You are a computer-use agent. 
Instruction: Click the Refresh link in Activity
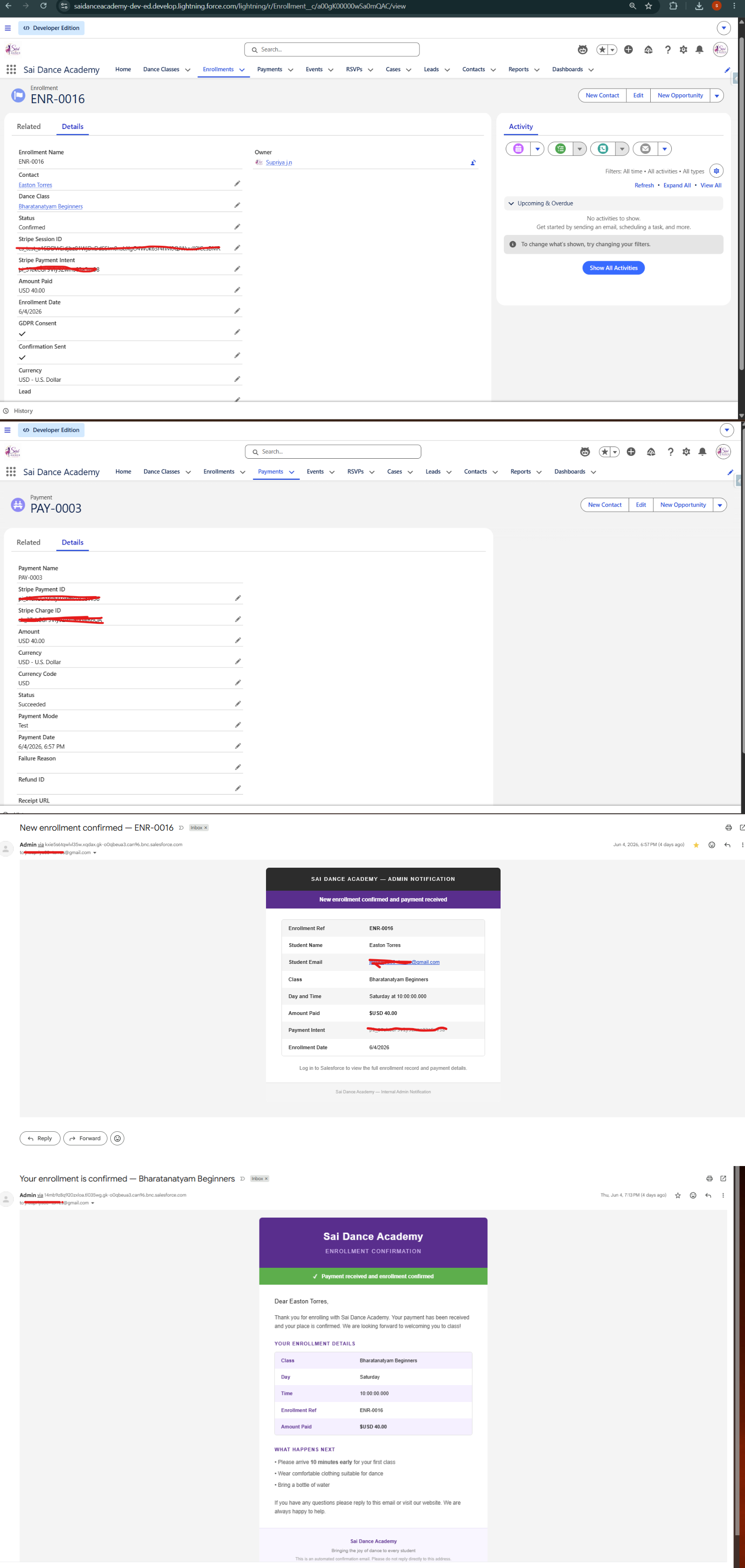coord(644,186)
